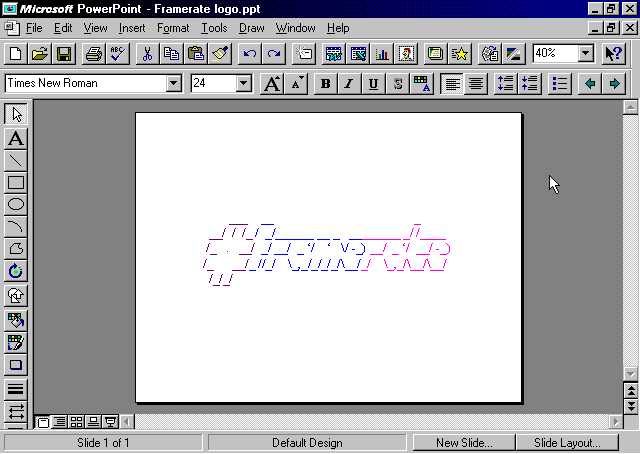Set left text alignment

(452, 84)
